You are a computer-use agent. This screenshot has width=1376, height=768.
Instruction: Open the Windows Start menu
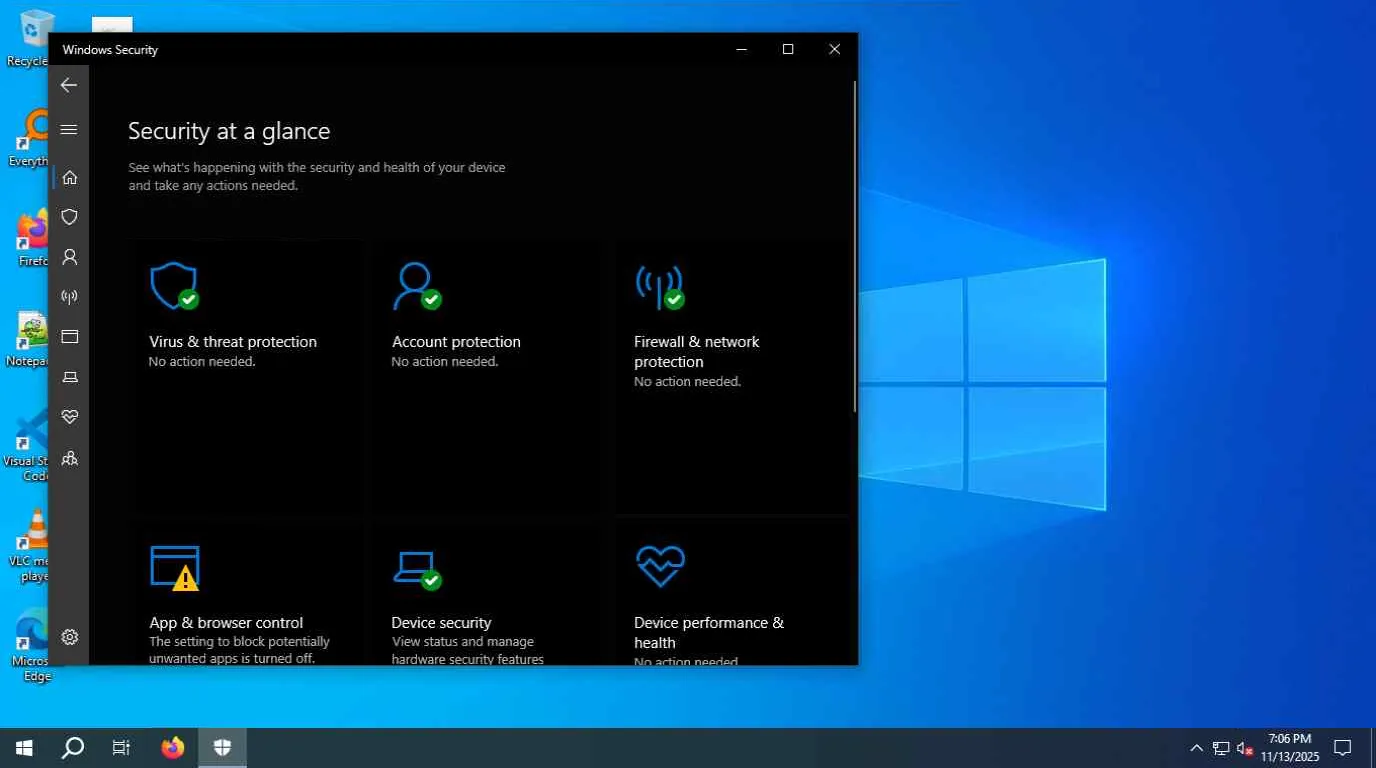24,748
